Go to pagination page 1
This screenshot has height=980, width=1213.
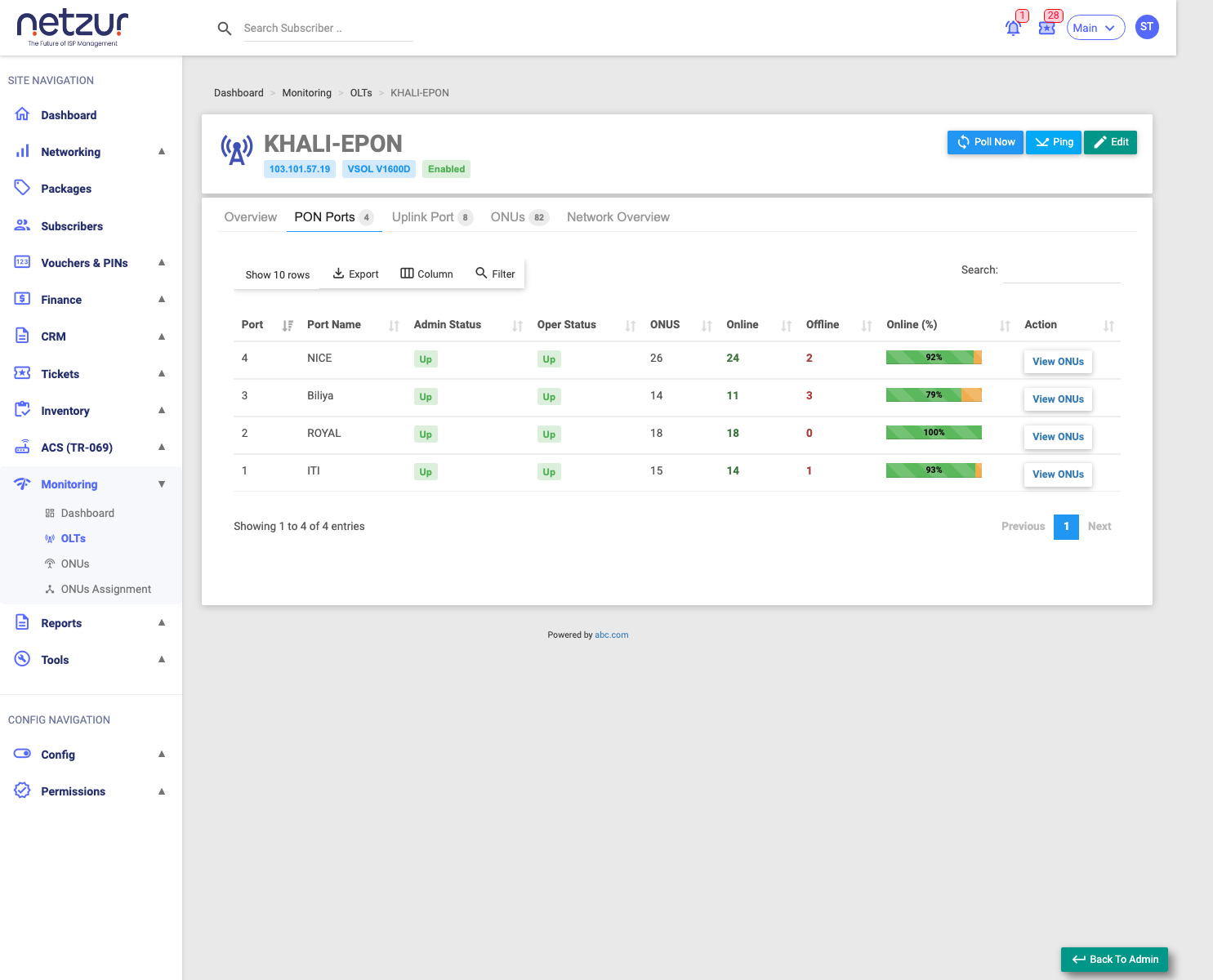click(1066, 527)
